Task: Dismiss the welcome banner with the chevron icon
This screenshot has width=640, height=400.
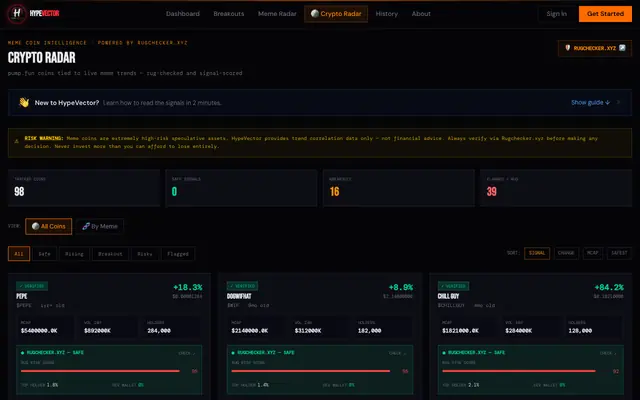Action: pyautogui.click(x=618, y=102)
